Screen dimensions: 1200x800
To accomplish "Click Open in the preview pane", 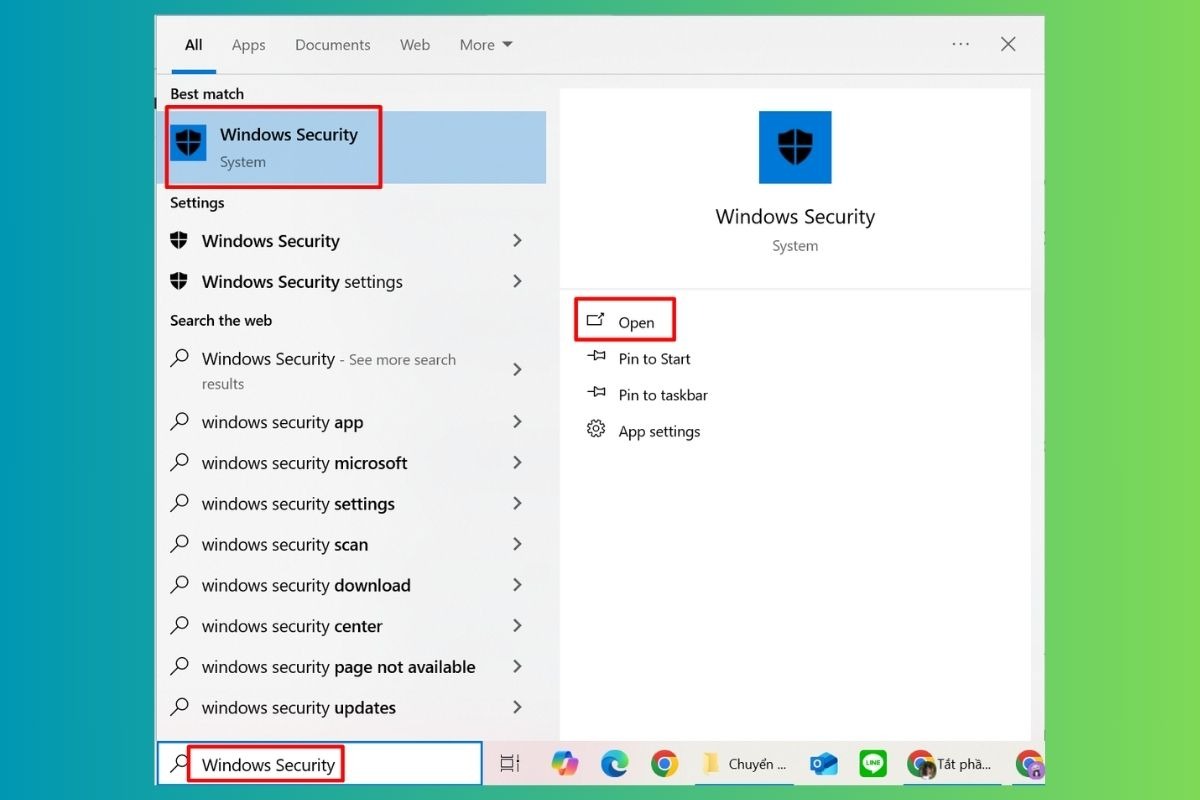I will pos(635,322).
